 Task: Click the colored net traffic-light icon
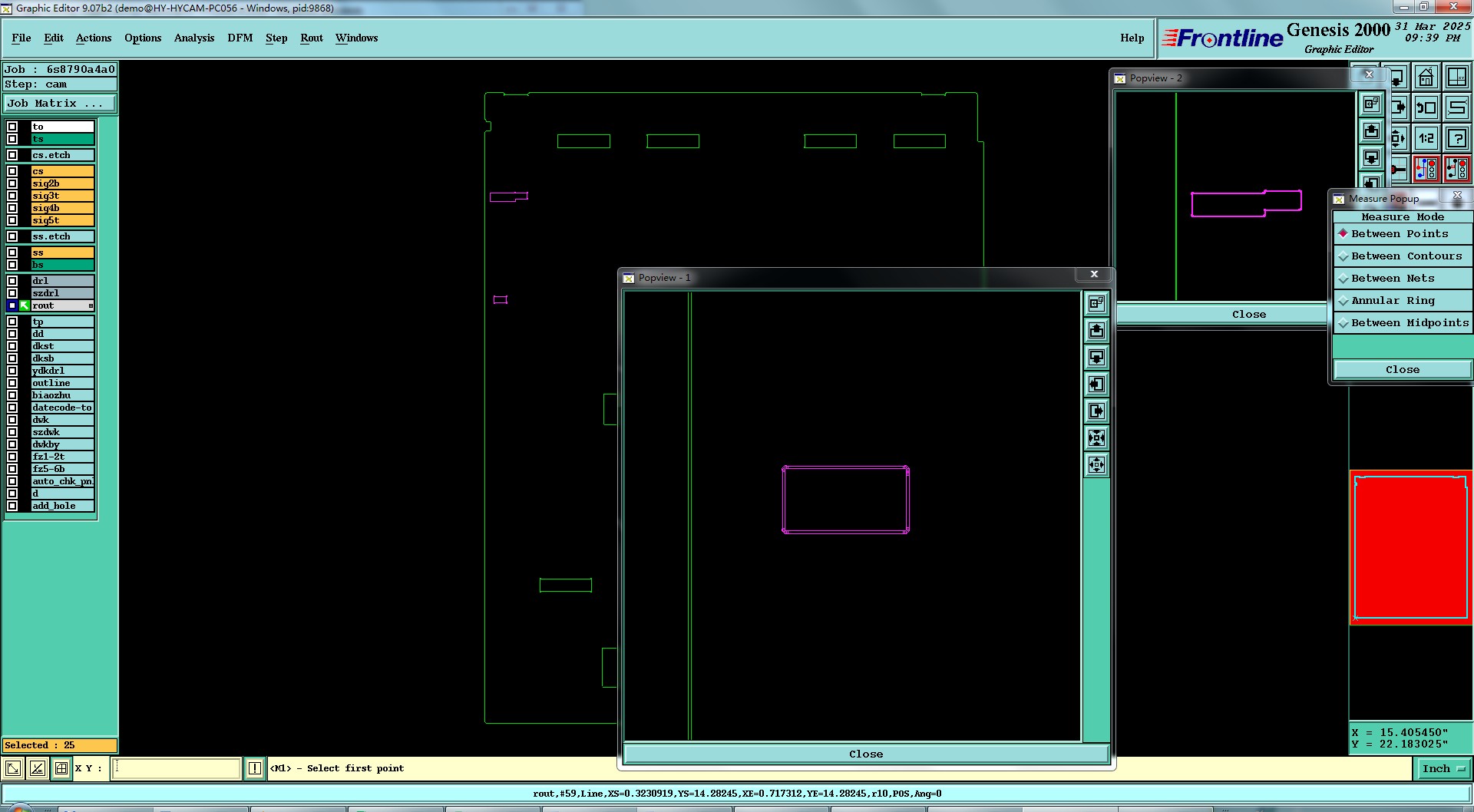[x=1426, y=168]
